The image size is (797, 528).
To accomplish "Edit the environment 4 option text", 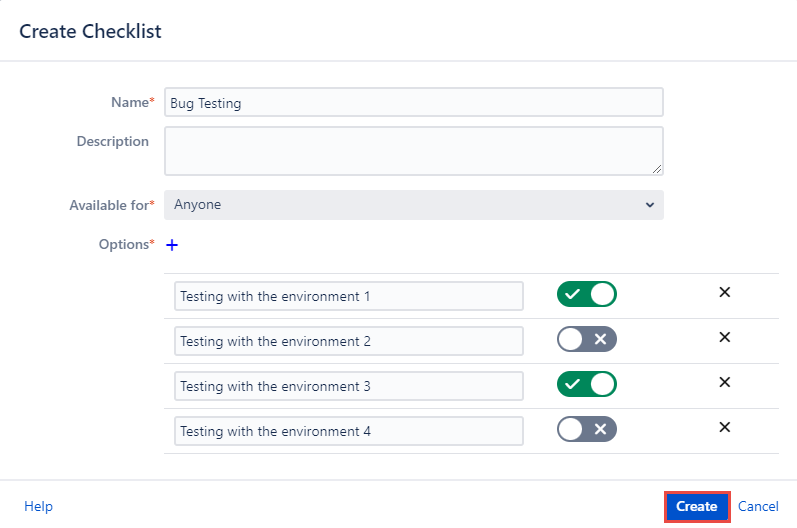I will [x=348, y=431].
